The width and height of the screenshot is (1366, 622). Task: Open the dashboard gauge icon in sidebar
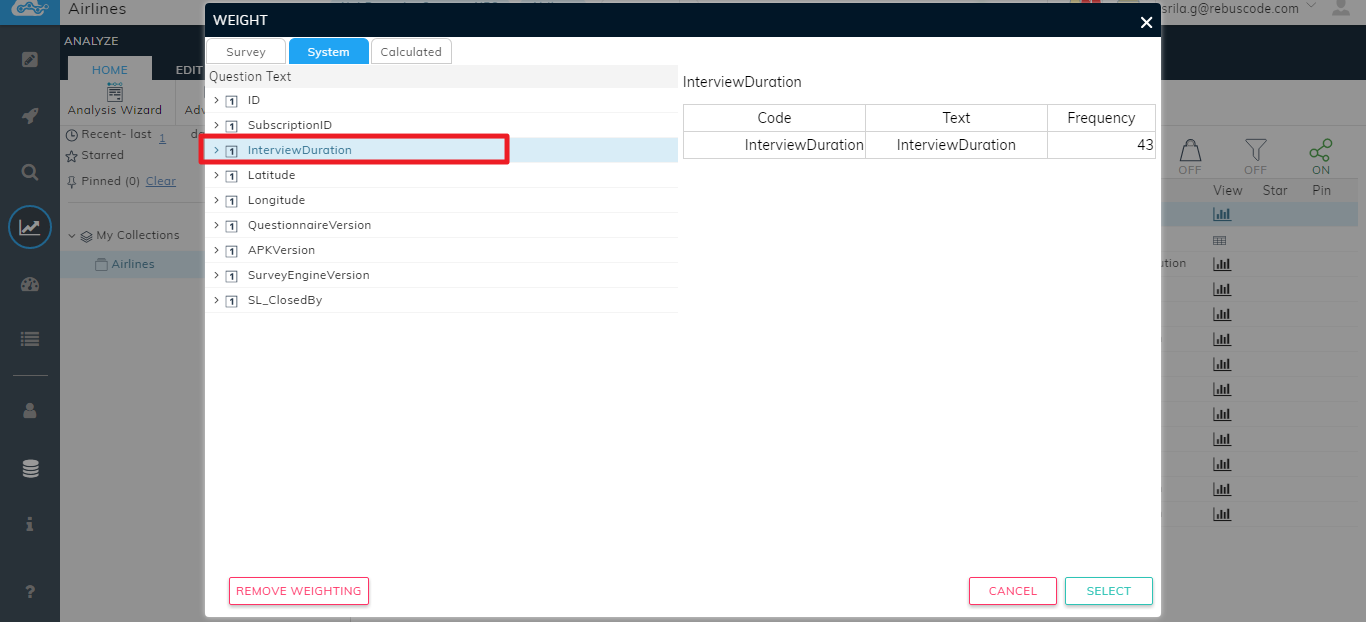[x=30, y=284]
